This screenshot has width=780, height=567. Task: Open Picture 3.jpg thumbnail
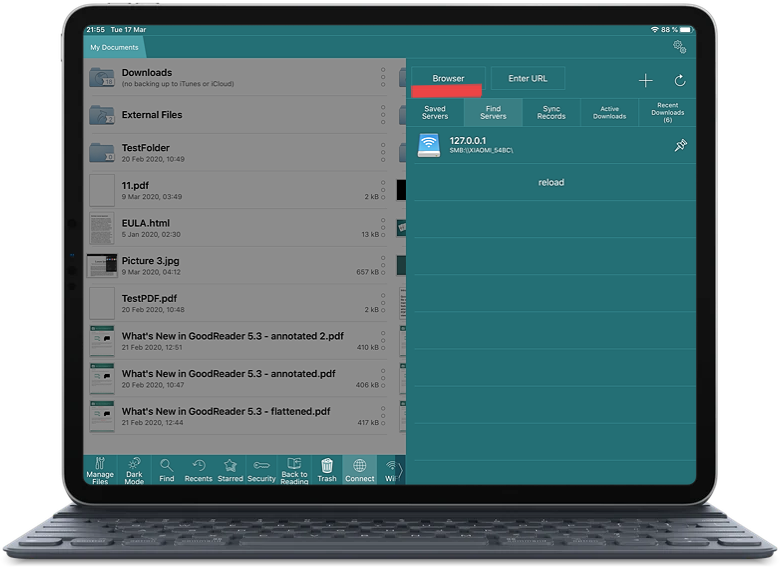[x=102, y=266]
